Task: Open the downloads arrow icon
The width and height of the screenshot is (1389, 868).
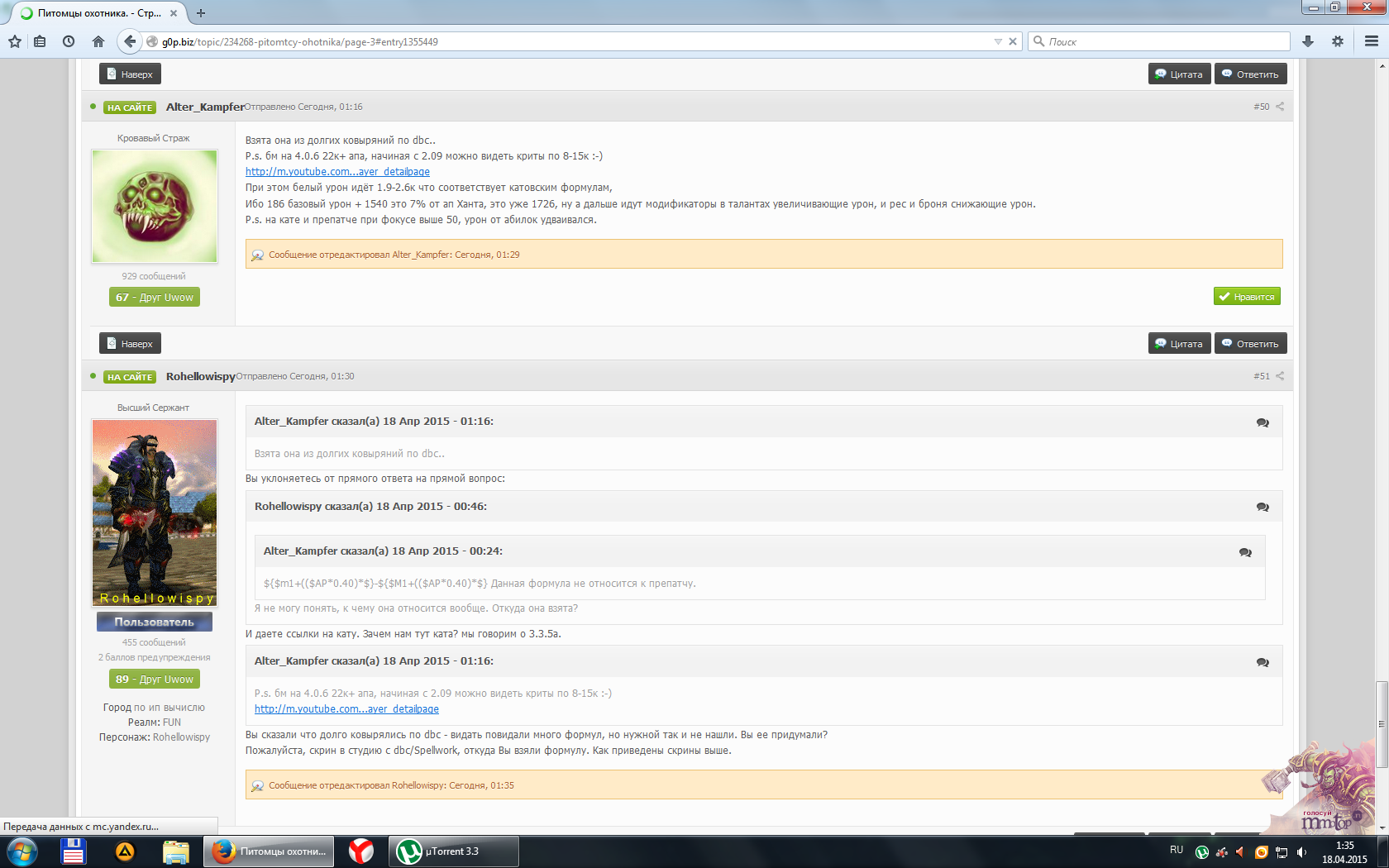Action: (x=1308, y=41)
